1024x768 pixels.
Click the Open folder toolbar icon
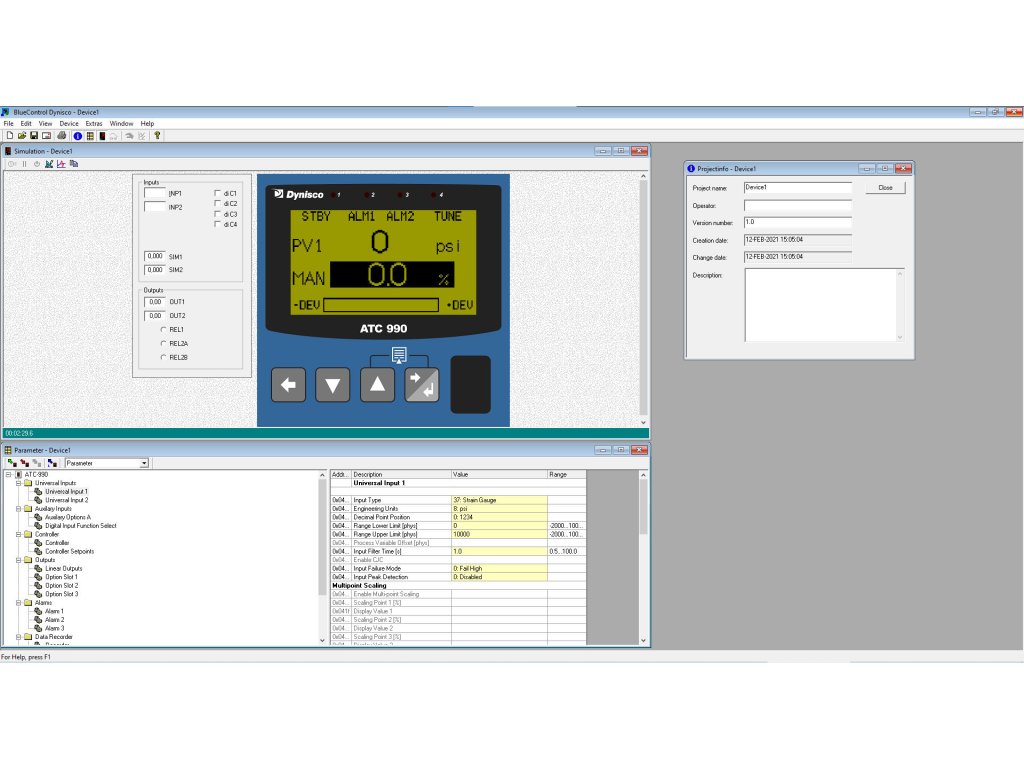click(22, 136)
